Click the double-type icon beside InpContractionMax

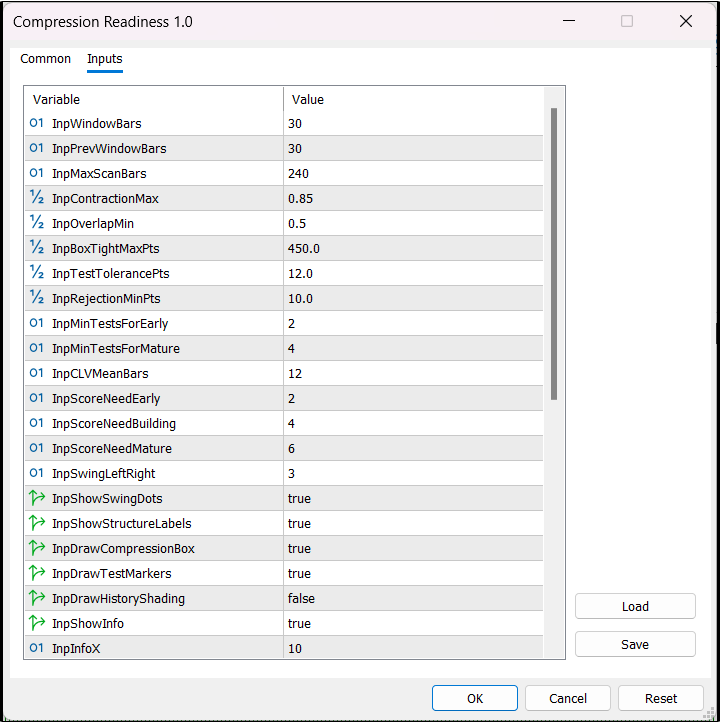[37, 199]
